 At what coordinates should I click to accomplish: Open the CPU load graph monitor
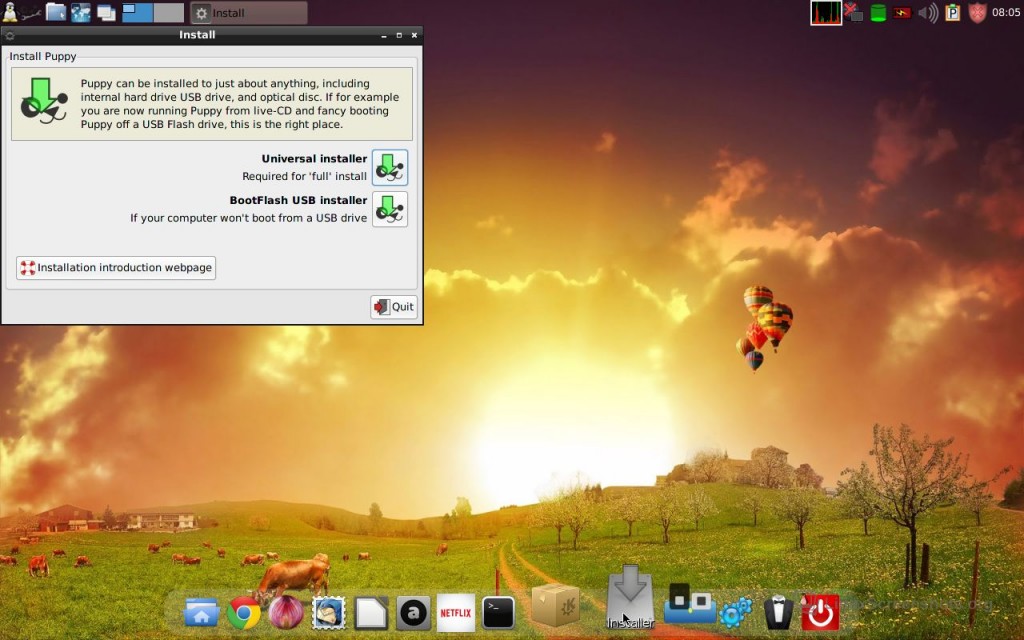[x=826, y=13]
